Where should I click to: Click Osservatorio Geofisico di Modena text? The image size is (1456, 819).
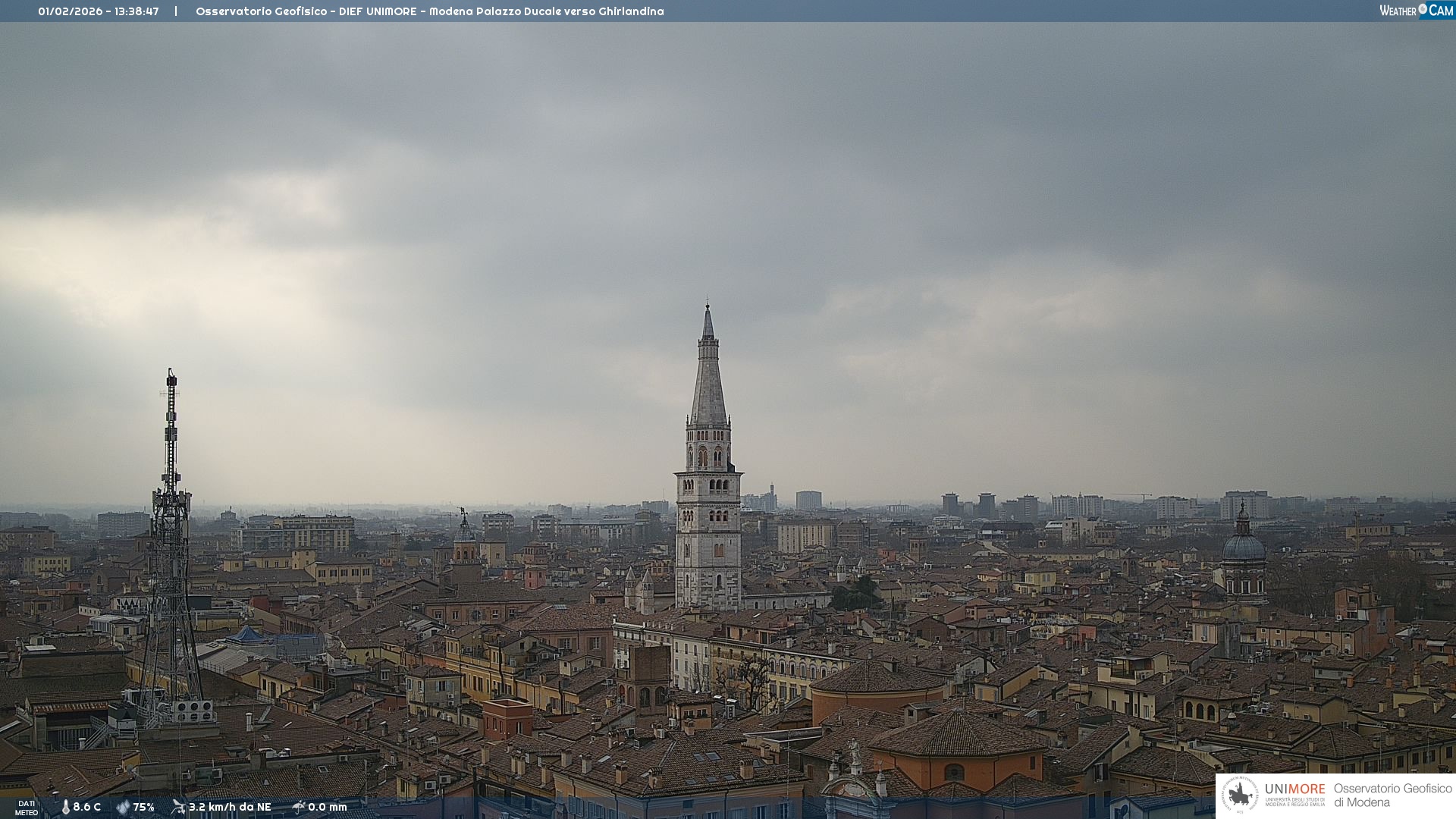coord(1392,795)
